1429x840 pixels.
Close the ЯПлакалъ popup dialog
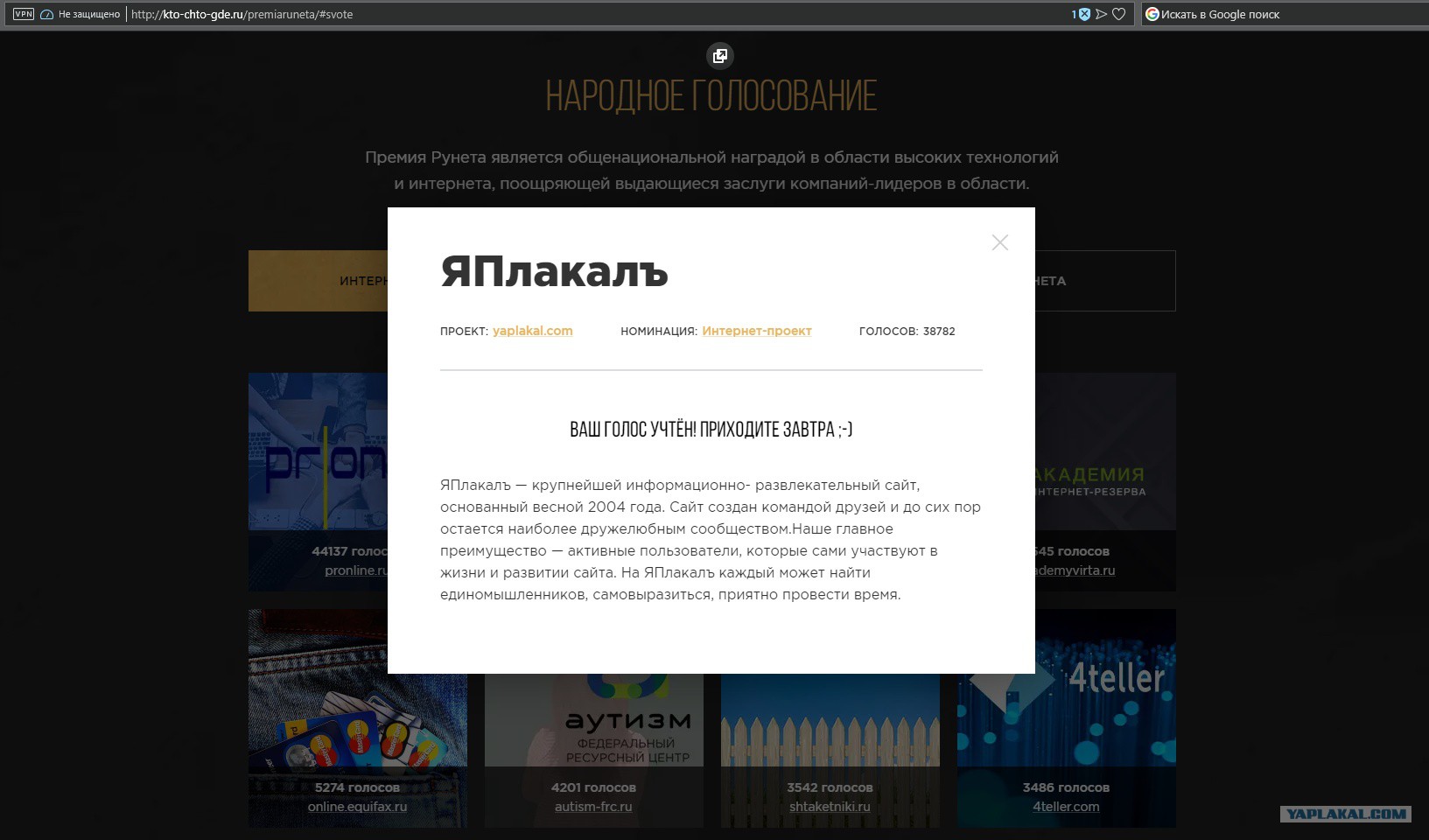coord(1000,242)
